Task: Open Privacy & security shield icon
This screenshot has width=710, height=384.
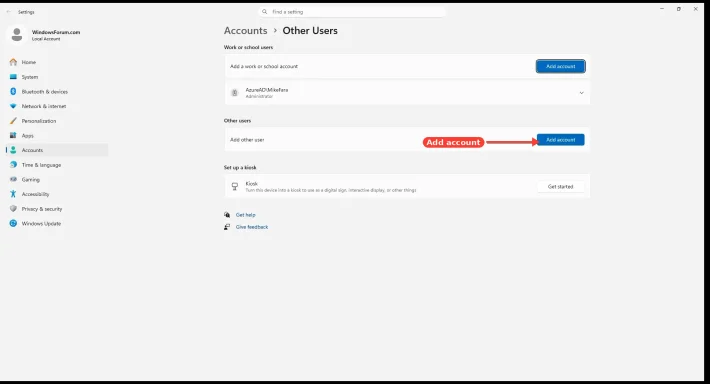Action: tap(13, 209)
